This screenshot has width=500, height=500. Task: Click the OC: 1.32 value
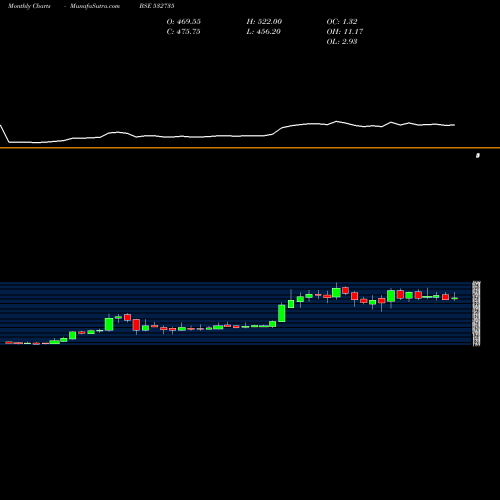point(342,22)
